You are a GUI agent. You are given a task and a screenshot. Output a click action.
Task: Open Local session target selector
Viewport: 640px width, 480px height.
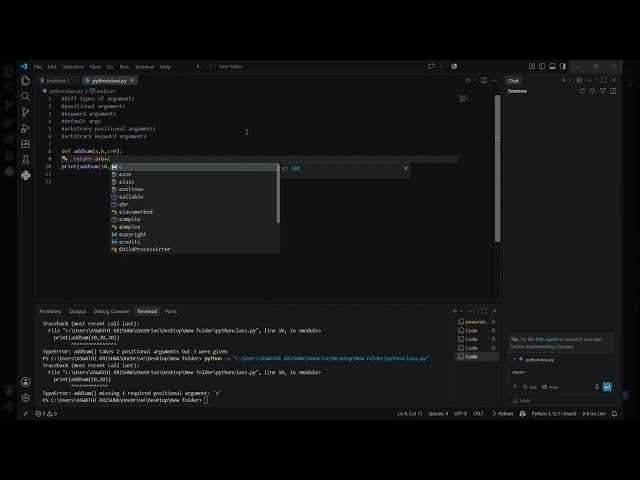point(522,400)
